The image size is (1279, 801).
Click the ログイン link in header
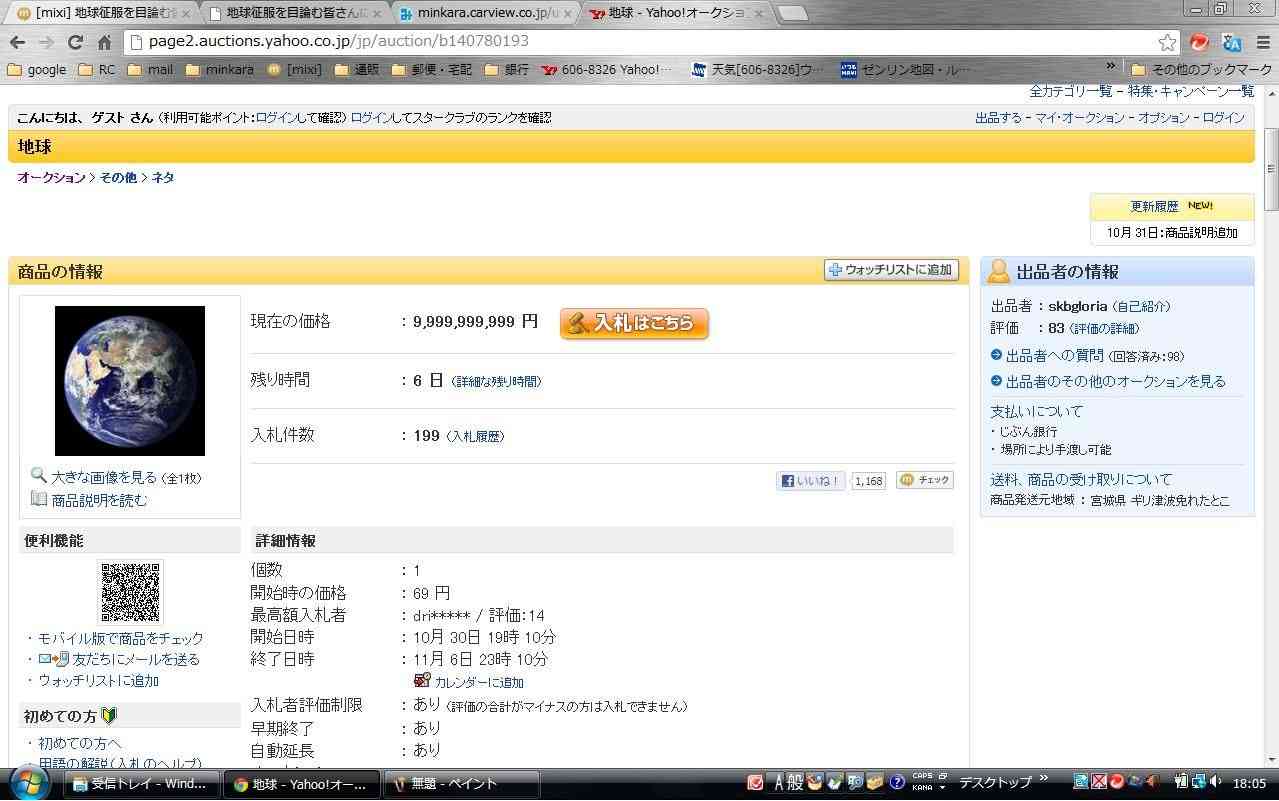click(x=1223, y=118)
